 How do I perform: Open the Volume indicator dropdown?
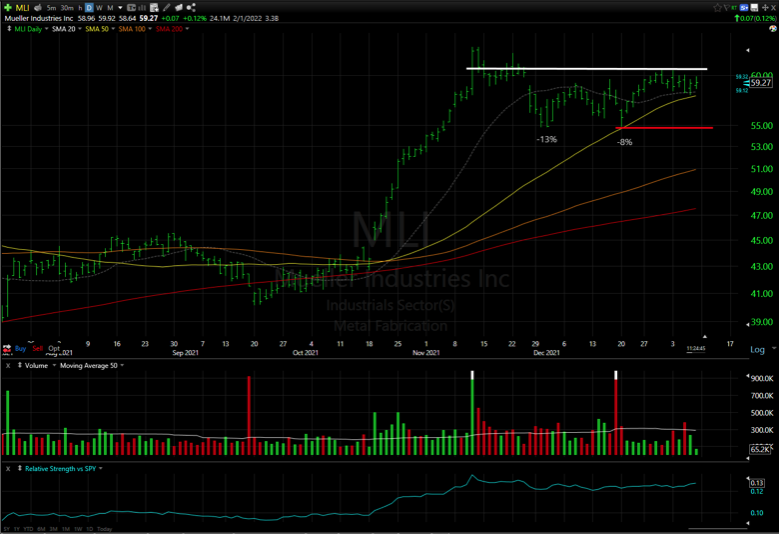54,366
